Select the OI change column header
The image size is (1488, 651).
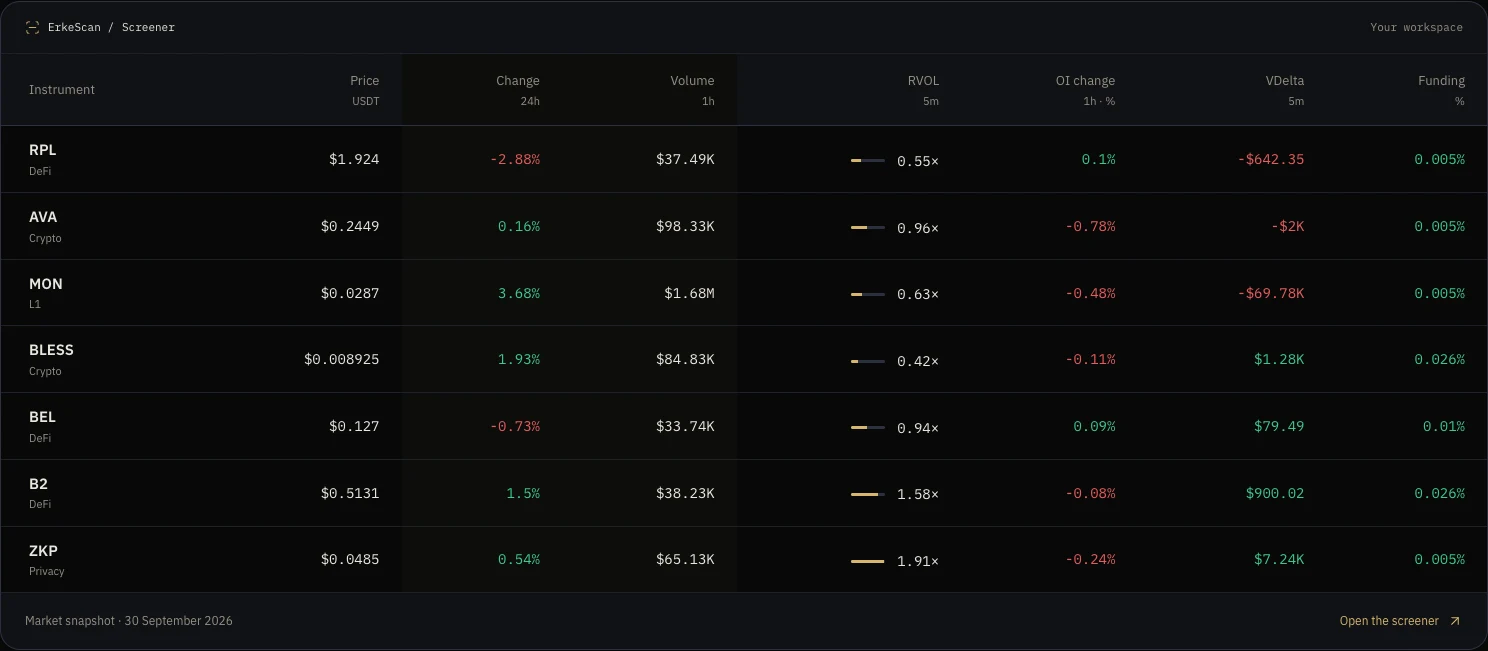[x=1085, y=90]
